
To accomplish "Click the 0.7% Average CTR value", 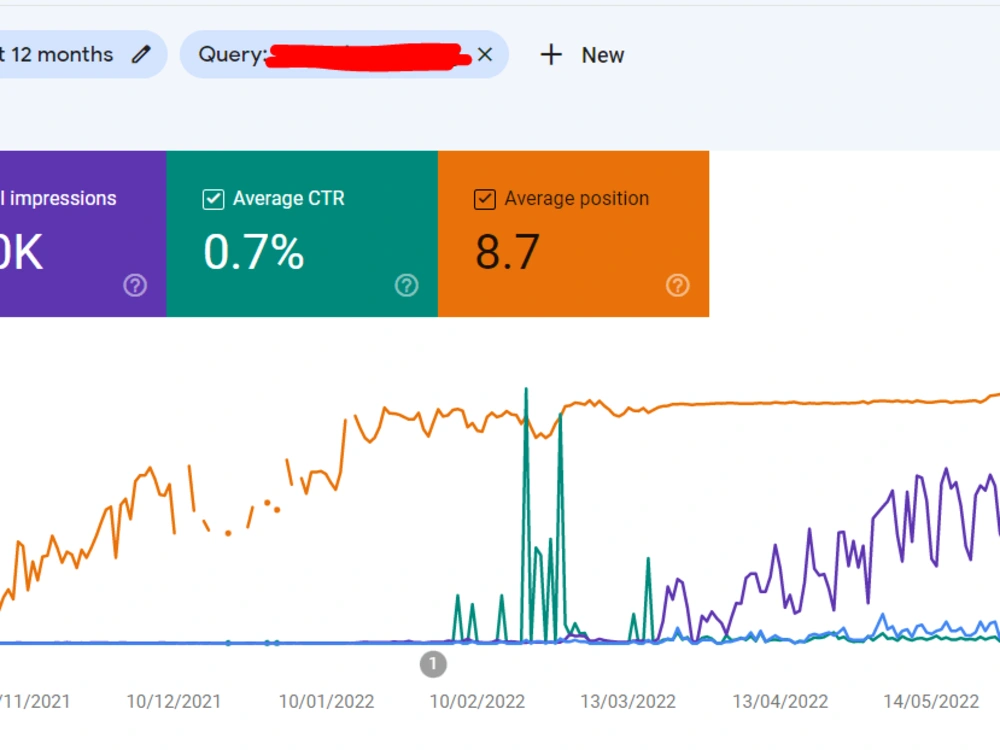I will tap(254, 252).
